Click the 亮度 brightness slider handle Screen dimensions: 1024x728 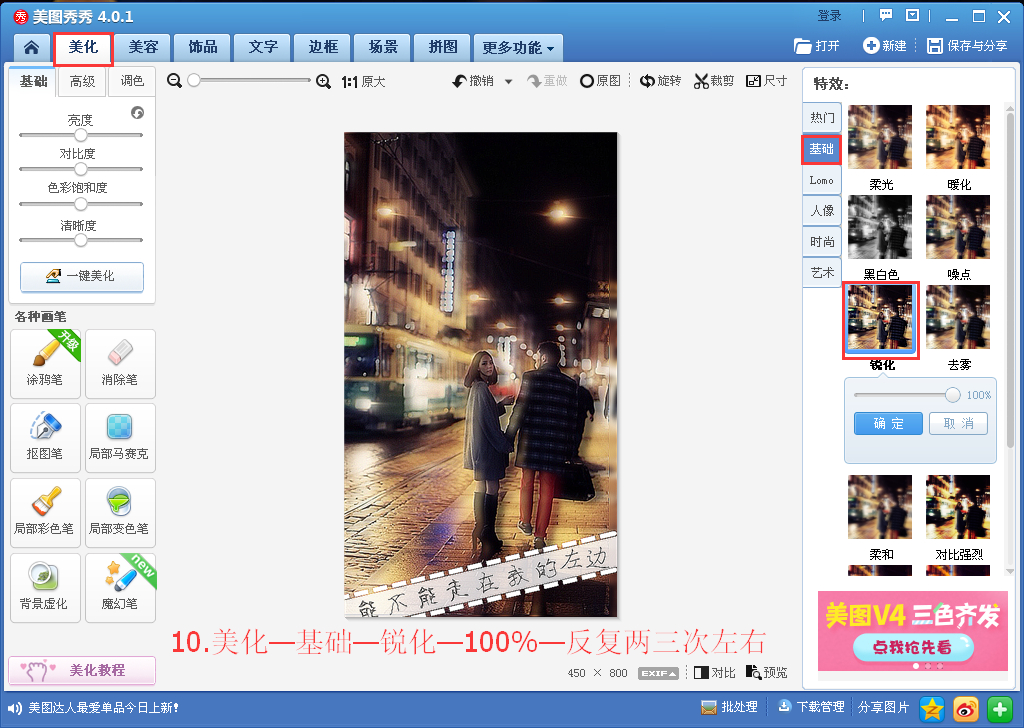[81, 134]
